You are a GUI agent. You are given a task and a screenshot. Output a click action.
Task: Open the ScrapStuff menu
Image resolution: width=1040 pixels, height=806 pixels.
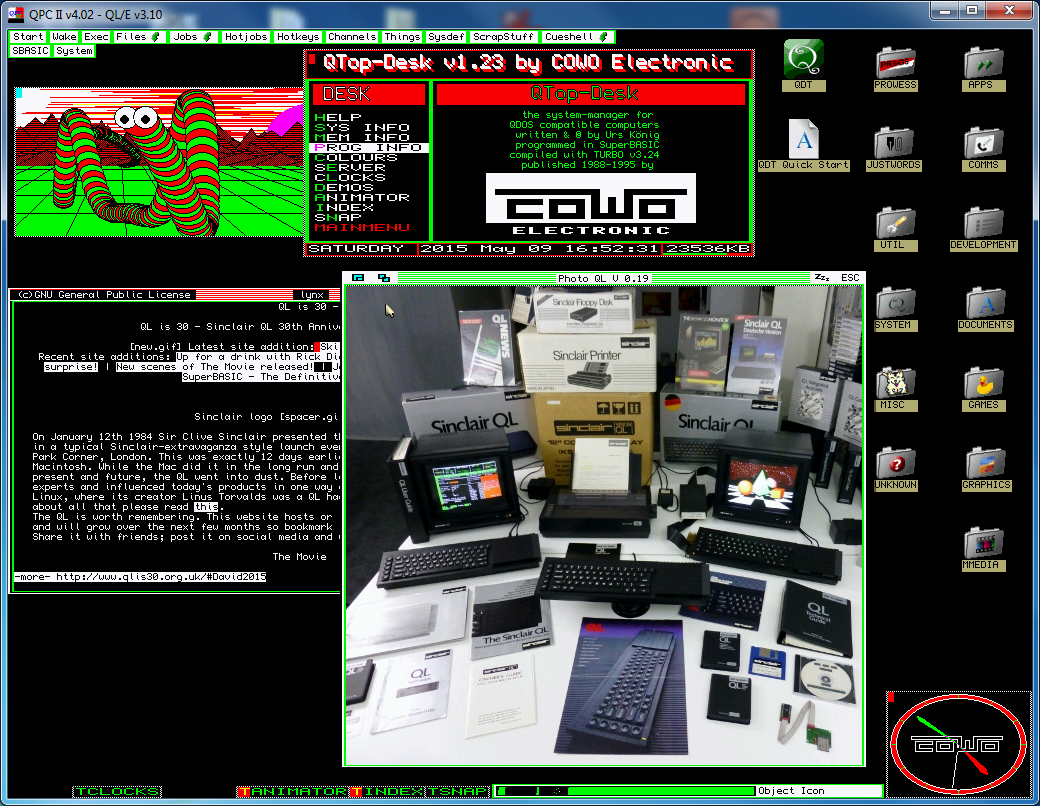pos(503,37)
